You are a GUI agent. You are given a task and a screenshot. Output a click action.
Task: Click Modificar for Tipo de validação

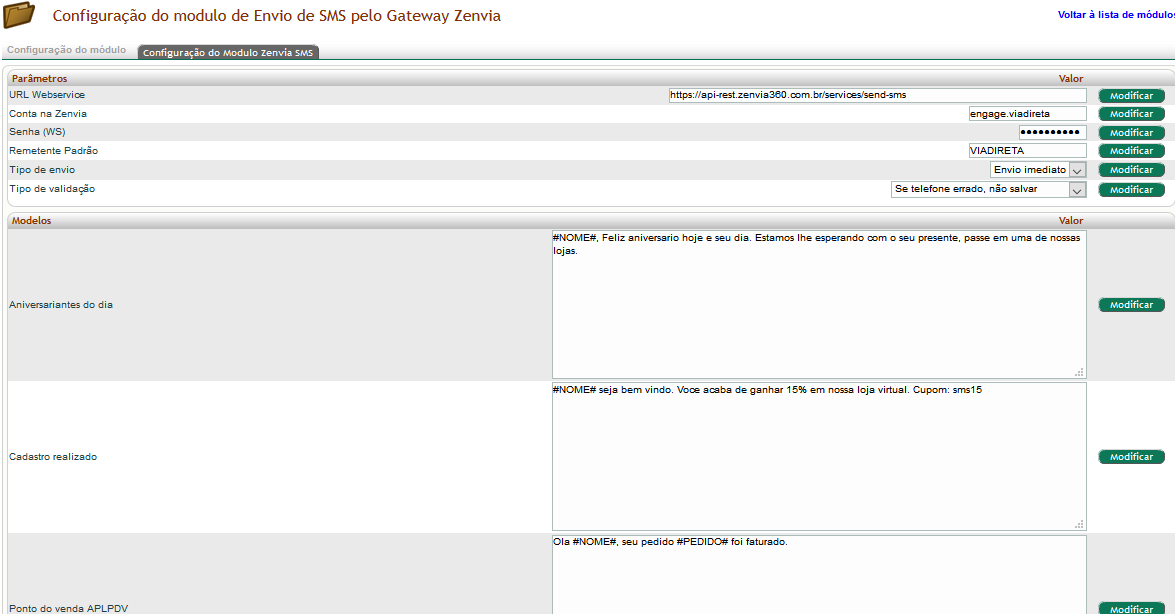click(x=1132, y=190)
